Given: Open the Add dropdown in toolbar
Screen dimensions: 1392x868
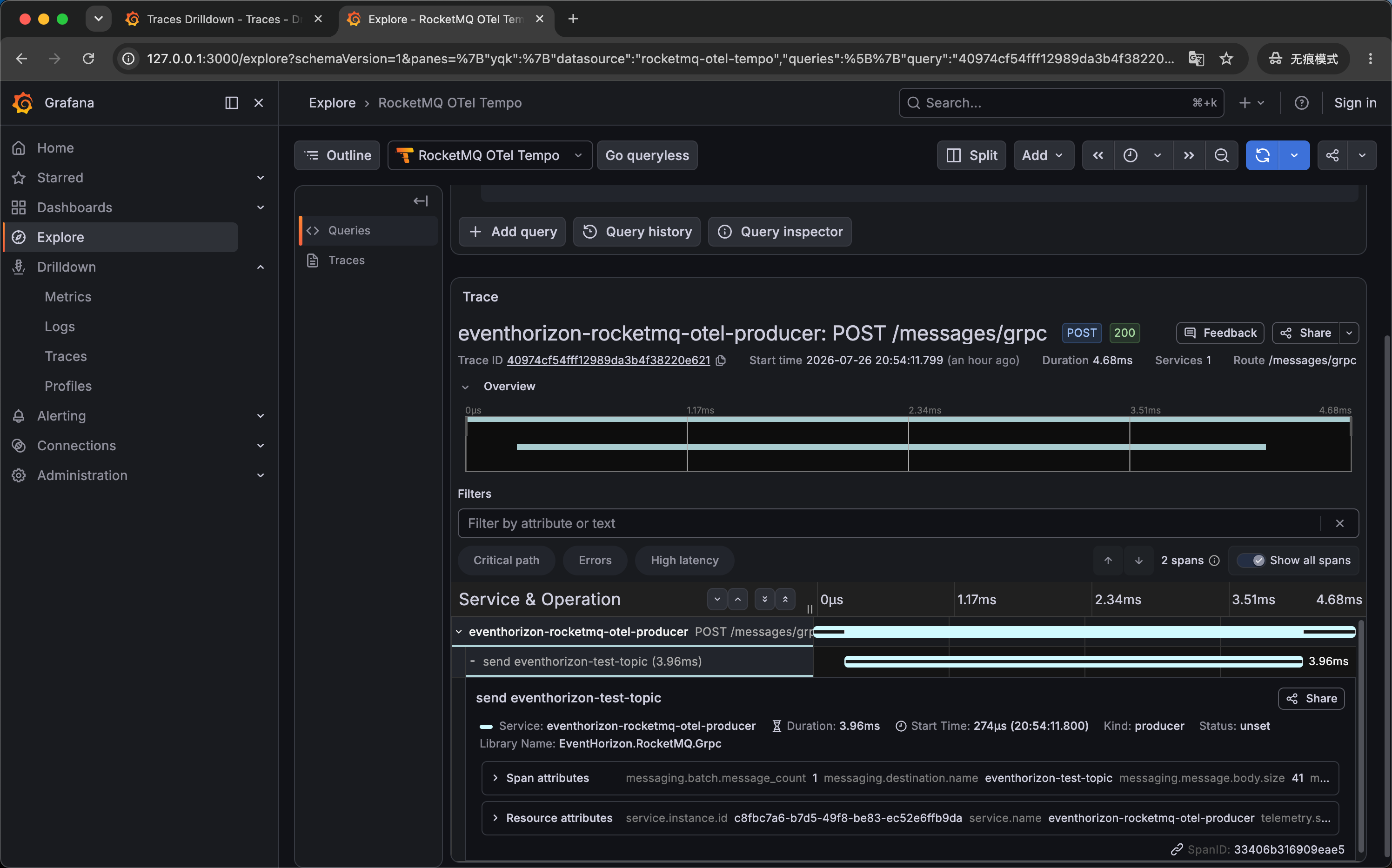Looking at the screenshot, I should [x=1044, y=155].
